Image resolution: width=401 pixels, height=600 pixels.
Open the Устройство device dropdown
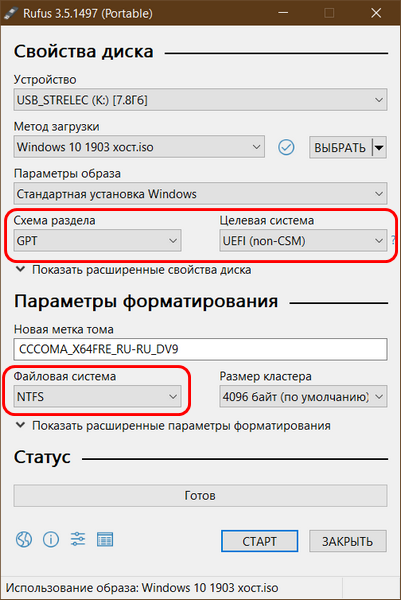(200, 100)
